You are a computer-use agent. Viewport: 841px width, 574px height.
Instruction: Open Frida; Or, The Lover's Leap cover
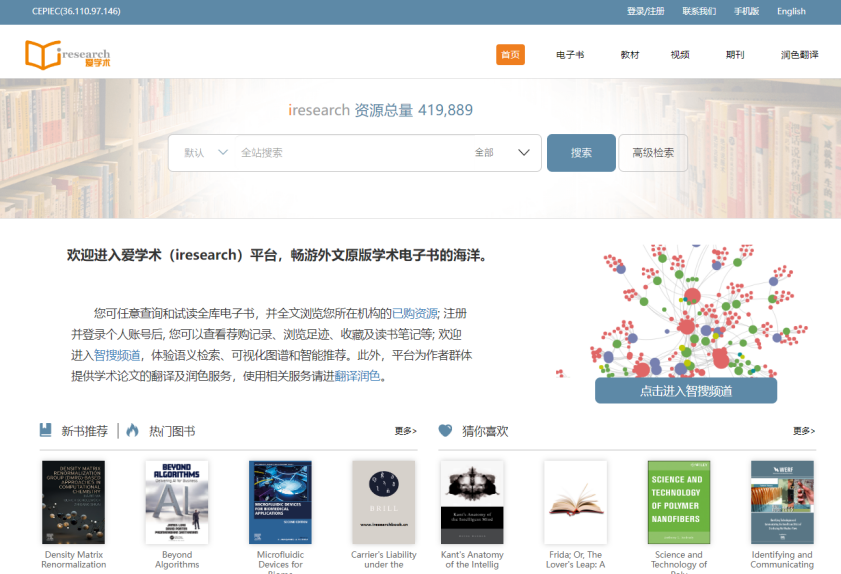point(576,502)
